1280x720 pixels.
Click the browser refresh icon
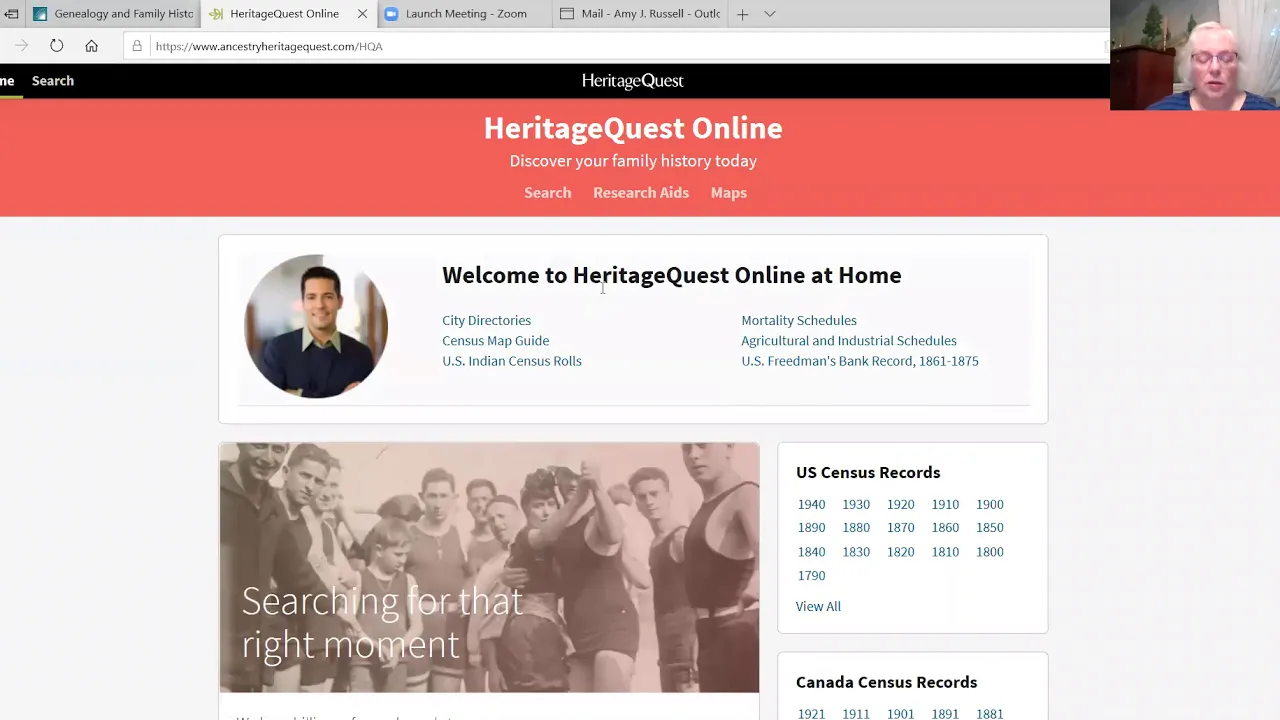coord(57,46)
